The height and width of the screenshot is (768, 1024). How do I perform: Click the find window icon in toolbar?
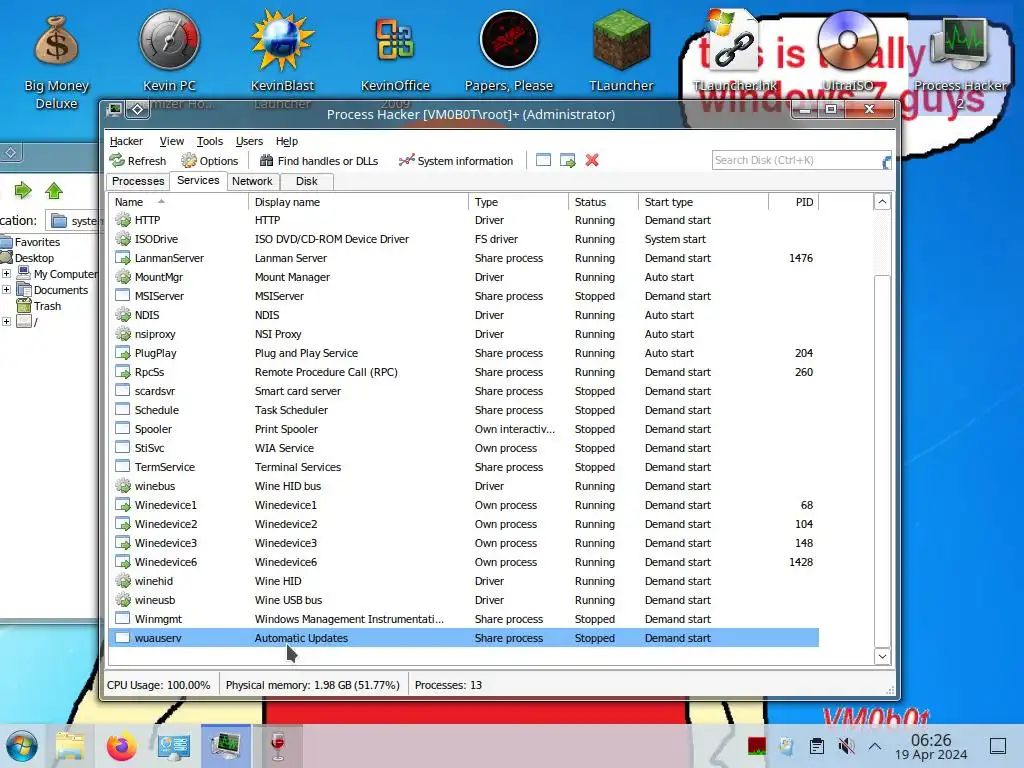[x=543, y=160]
